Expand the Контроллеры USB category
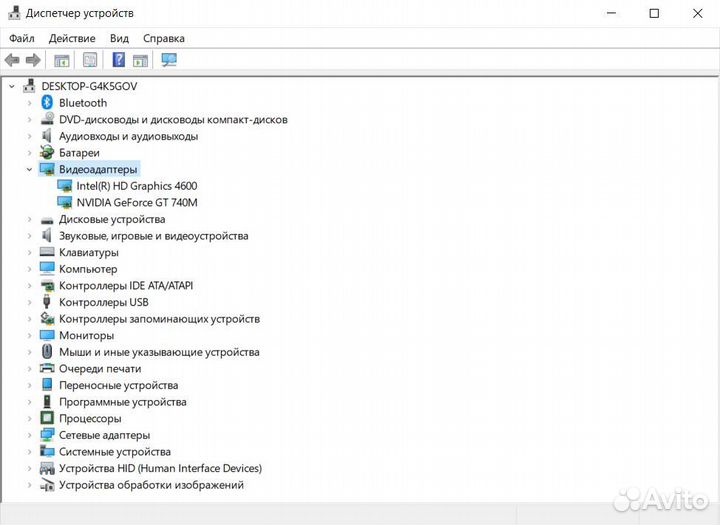This screenshot has height=525, width=720. coord(29,302)
